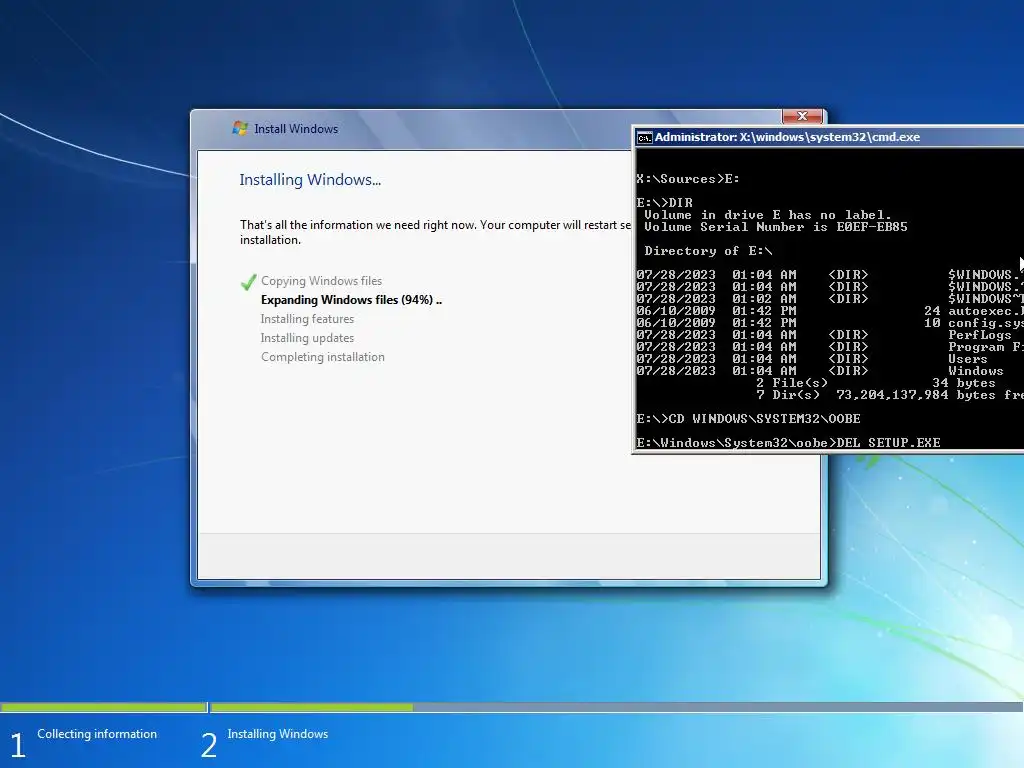This screenshot has height=768, width=1024.
Task: Click the Installing Windows stage progress bar
Action: (x=616, y=707)
